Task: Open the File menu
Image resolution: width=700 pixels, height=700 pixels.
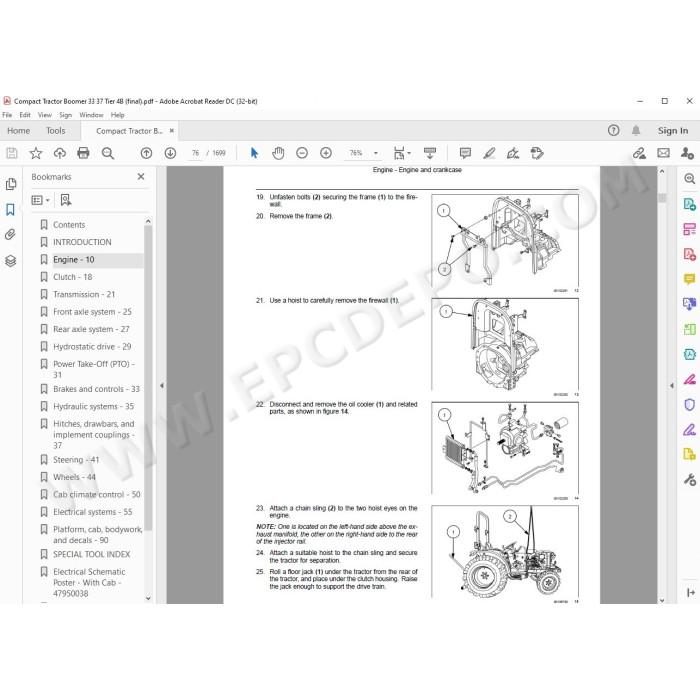Action: (x=7, y=115)
